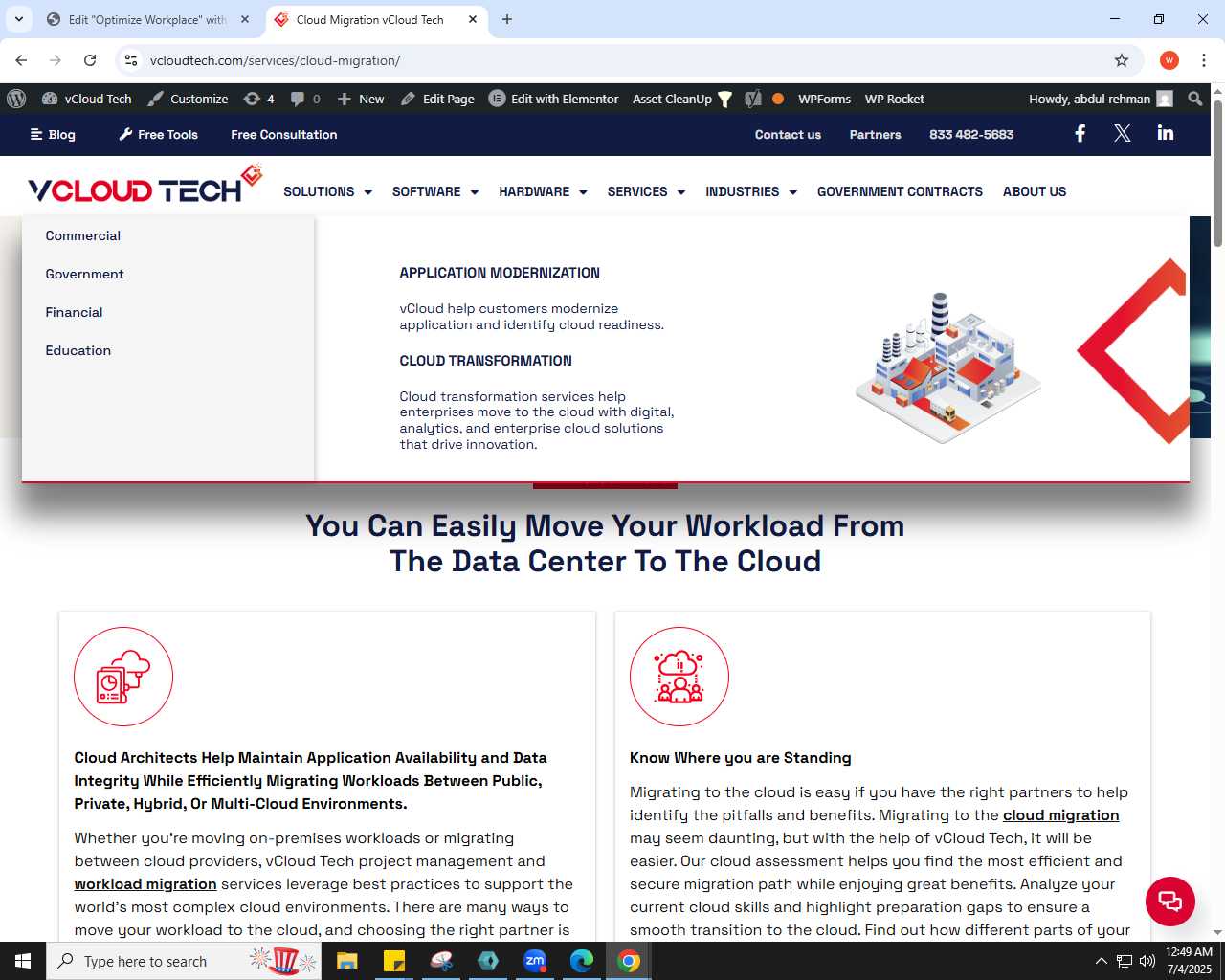Open Contact us page
The image size is (1225, 980).
pos(788,135)
